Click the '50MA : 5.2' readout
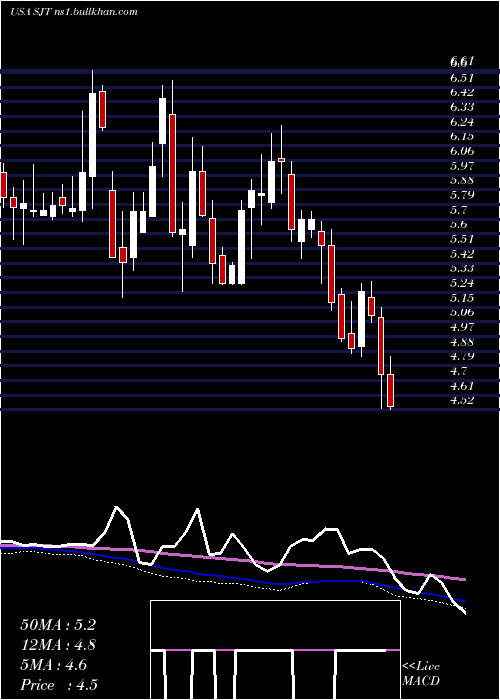This screenshot has height=700, width=500. (x=58, y=625)
